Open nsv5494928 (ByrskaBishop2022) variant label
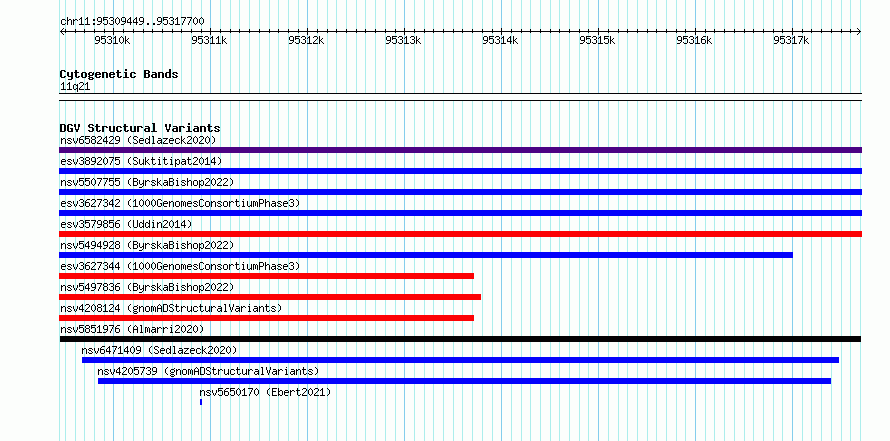 click(147, 245)
